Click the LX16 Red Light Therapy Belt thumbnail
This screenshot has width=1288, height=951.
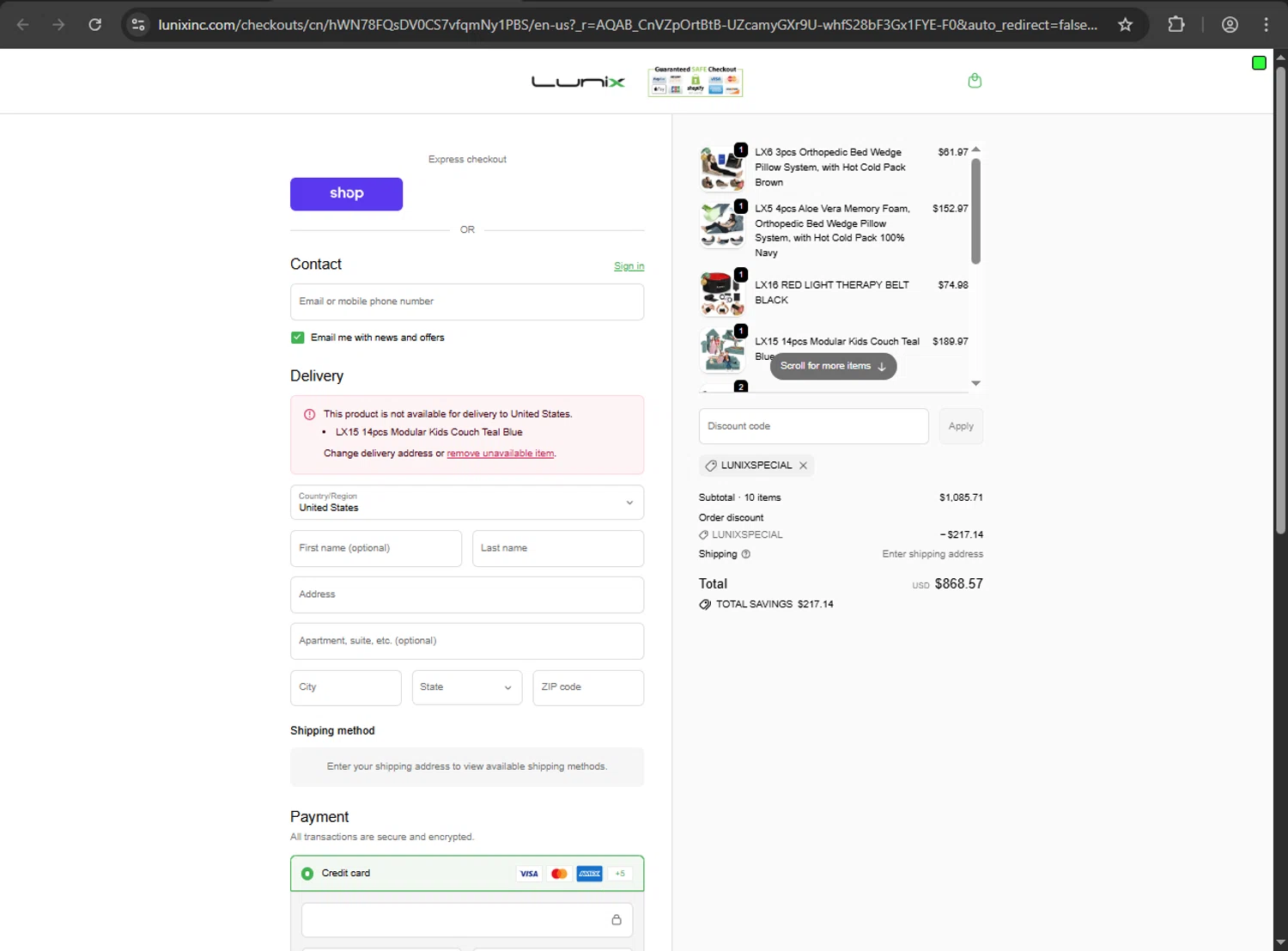point(722,293)
